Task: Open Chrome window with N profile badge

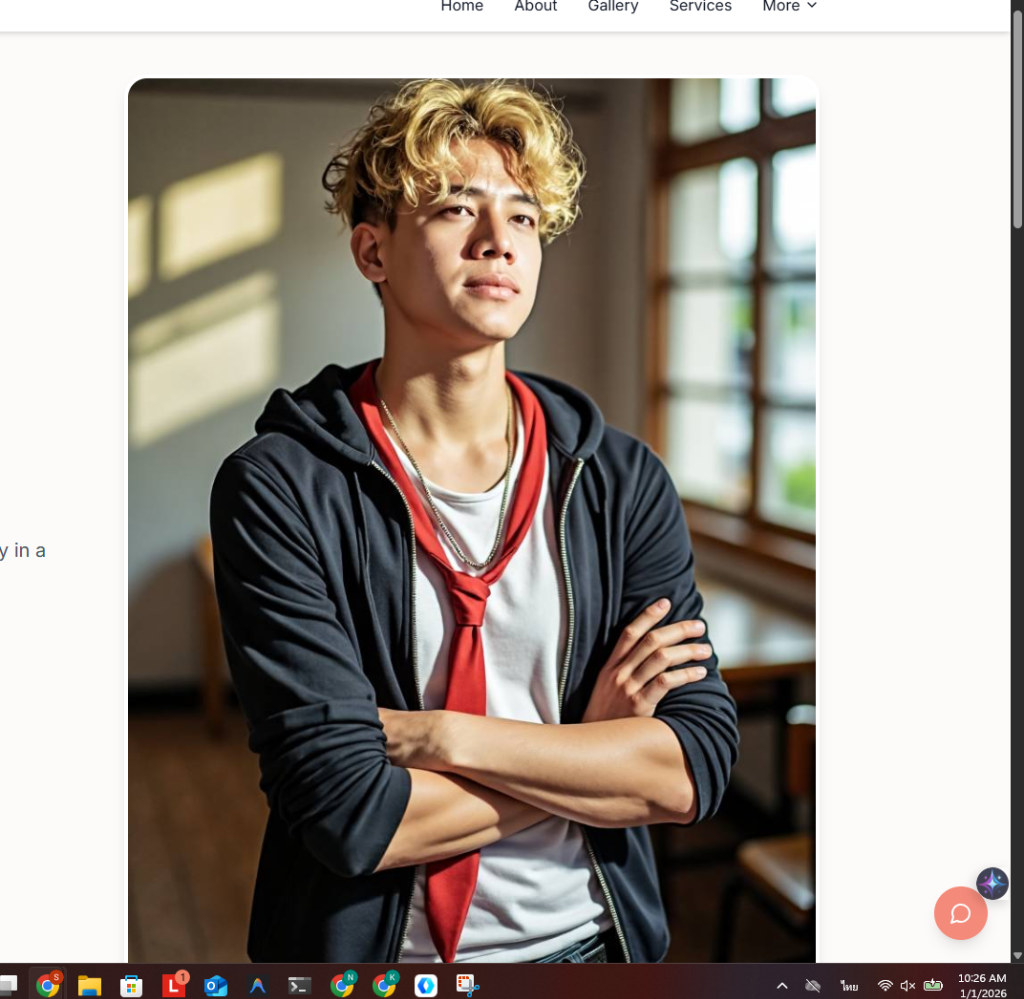Action: click(343, 986)
